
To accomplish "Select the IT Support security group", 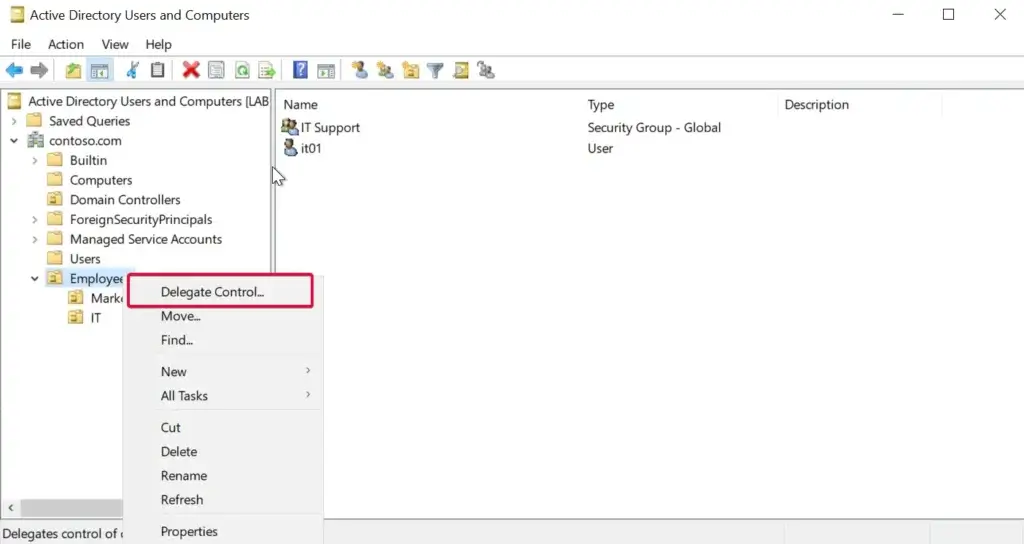I will [x=329, y=128].
